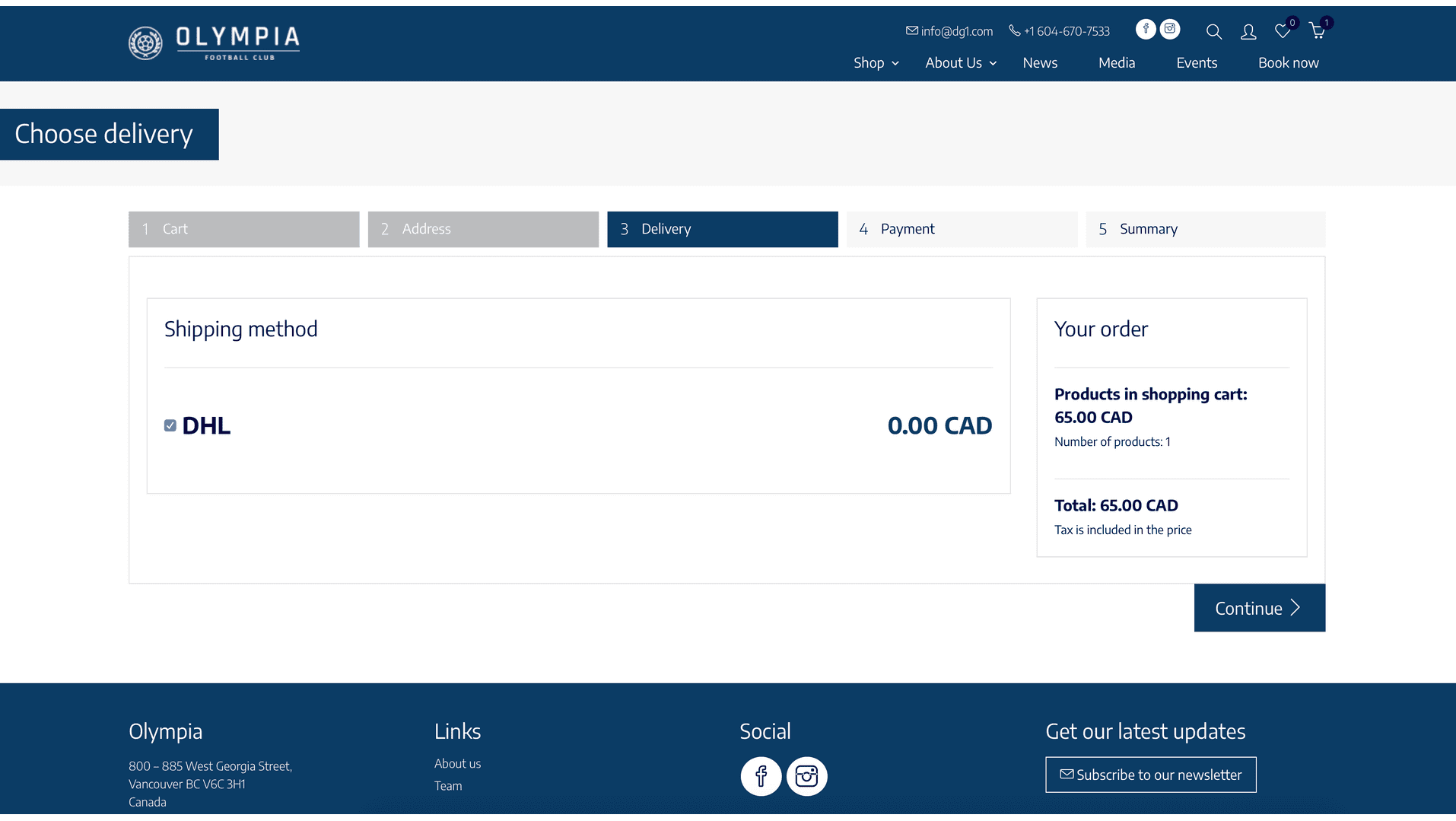Click the Number of products: 1 text
Image resolution: width=1456 pixels, height=821 pixels.
pos(1112,442)
